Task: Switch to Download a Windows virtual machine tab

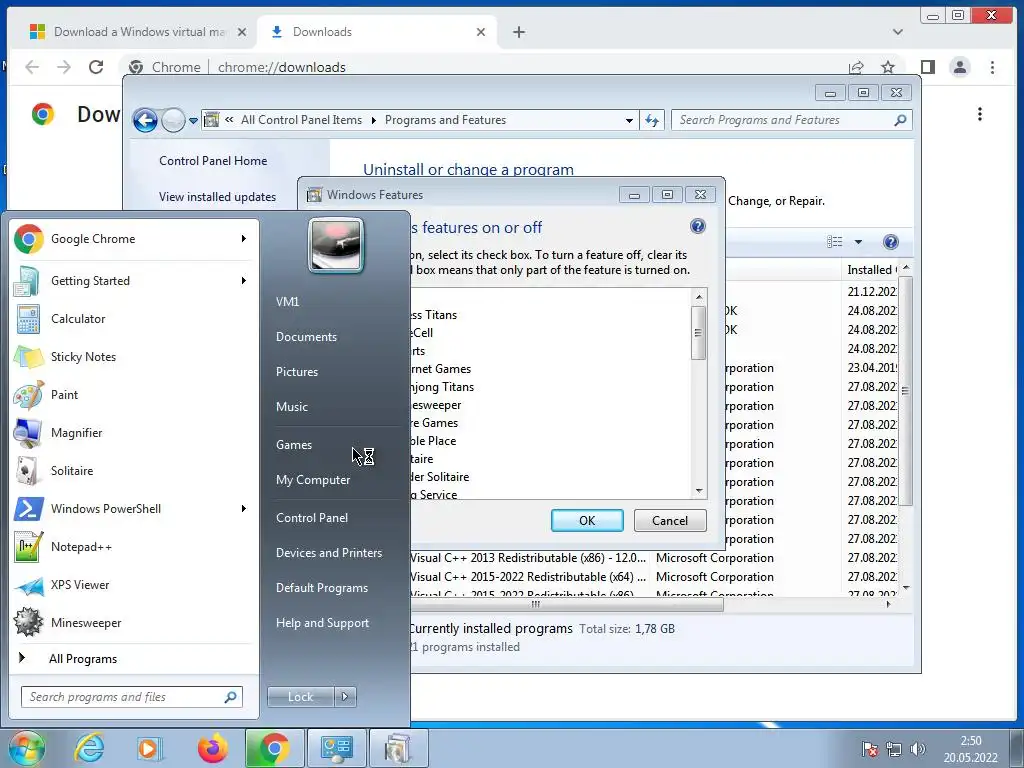Action: click(x=137, y=32)
